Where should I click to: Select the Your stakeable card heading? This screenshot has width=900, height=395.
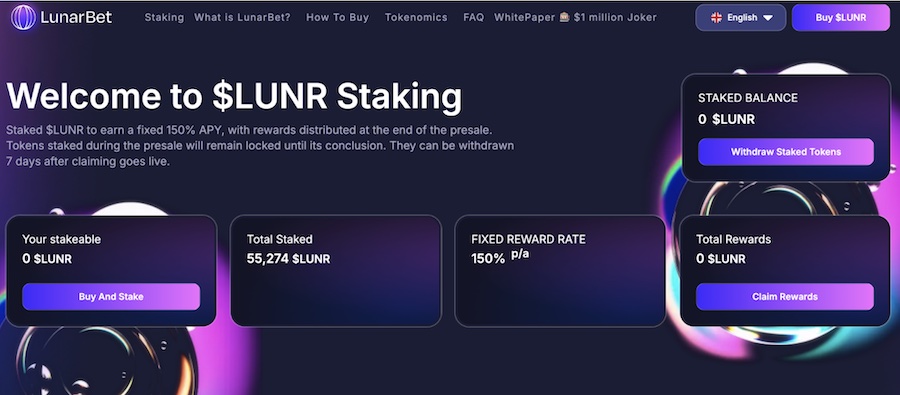coord(61,239)
